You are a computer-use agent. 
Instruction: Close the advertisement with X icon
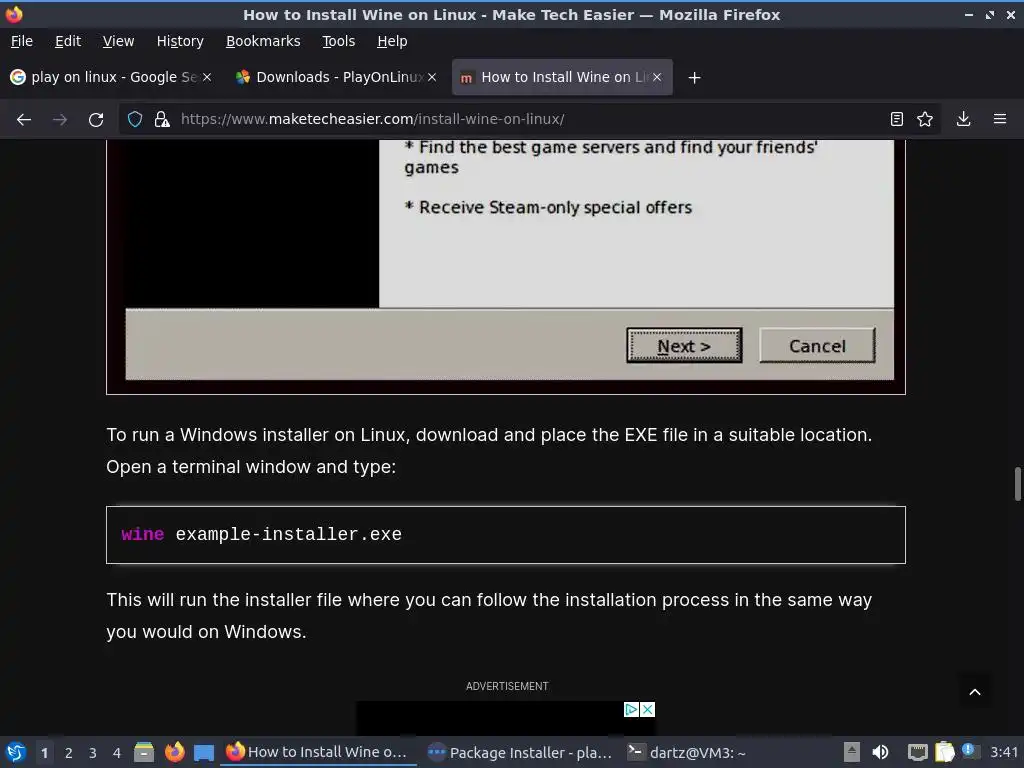pos(647,709)
